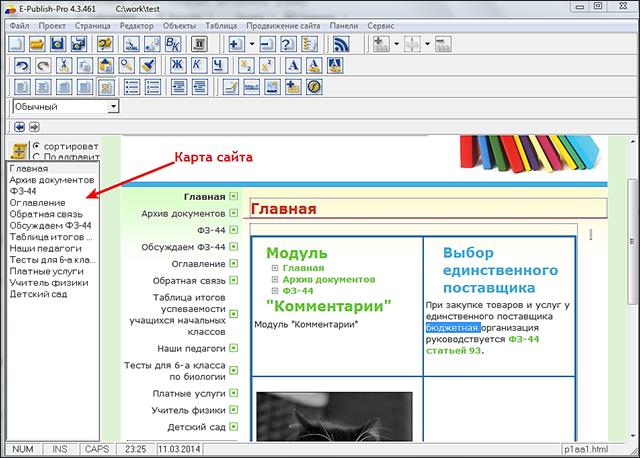Viewport: 640px width, 458px height.
Task: Select the "сортировать" radio button
Action: pos(37,145)
